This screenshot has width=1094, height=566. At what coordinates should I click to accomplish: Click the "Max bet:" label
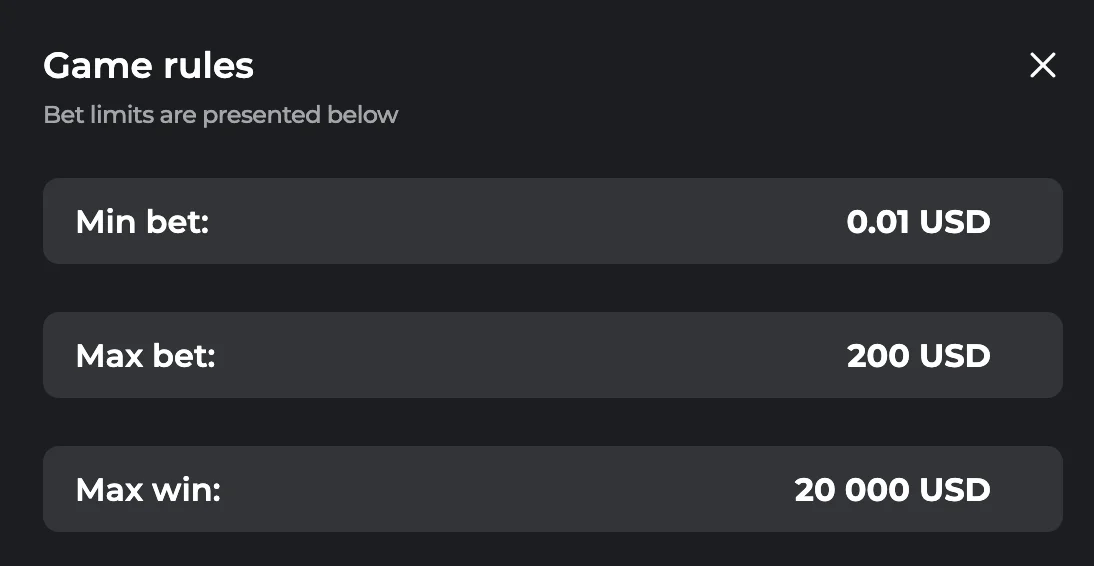pos(146,355)
